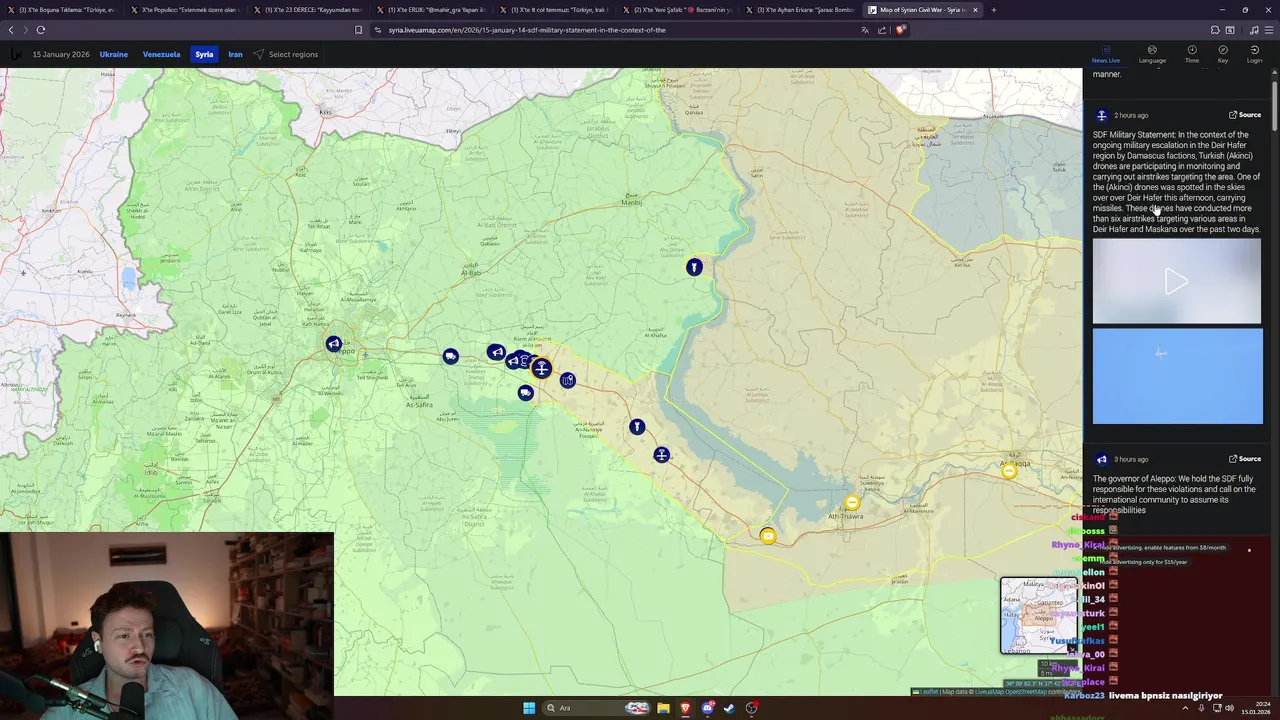Open Steam from the taskbar
This screenshot has height=720, width=1280.
[x=729, y=708]
